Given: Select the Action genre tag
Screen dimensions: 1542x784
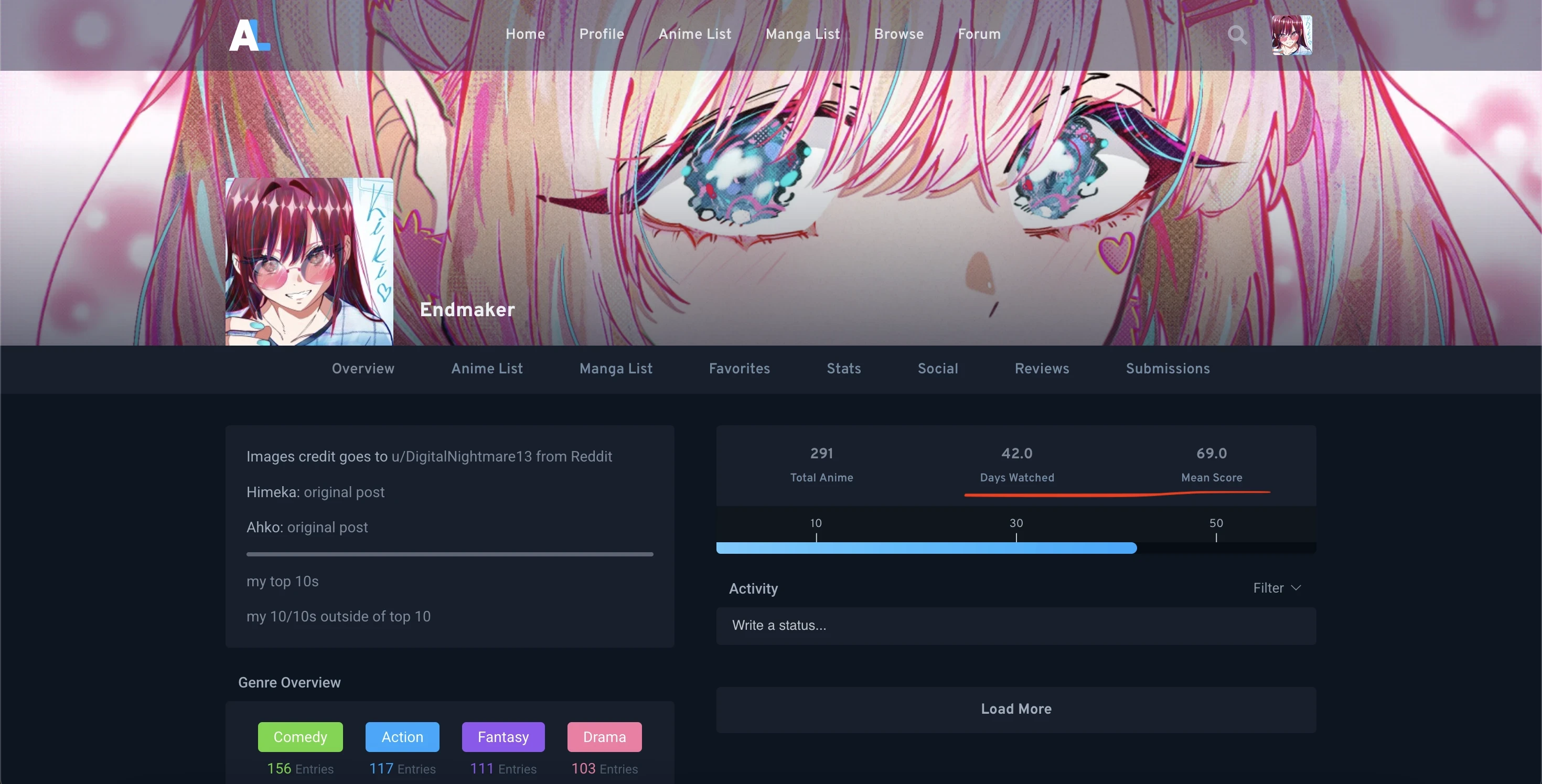Looking at the screenshot, I should click(402, 737).
